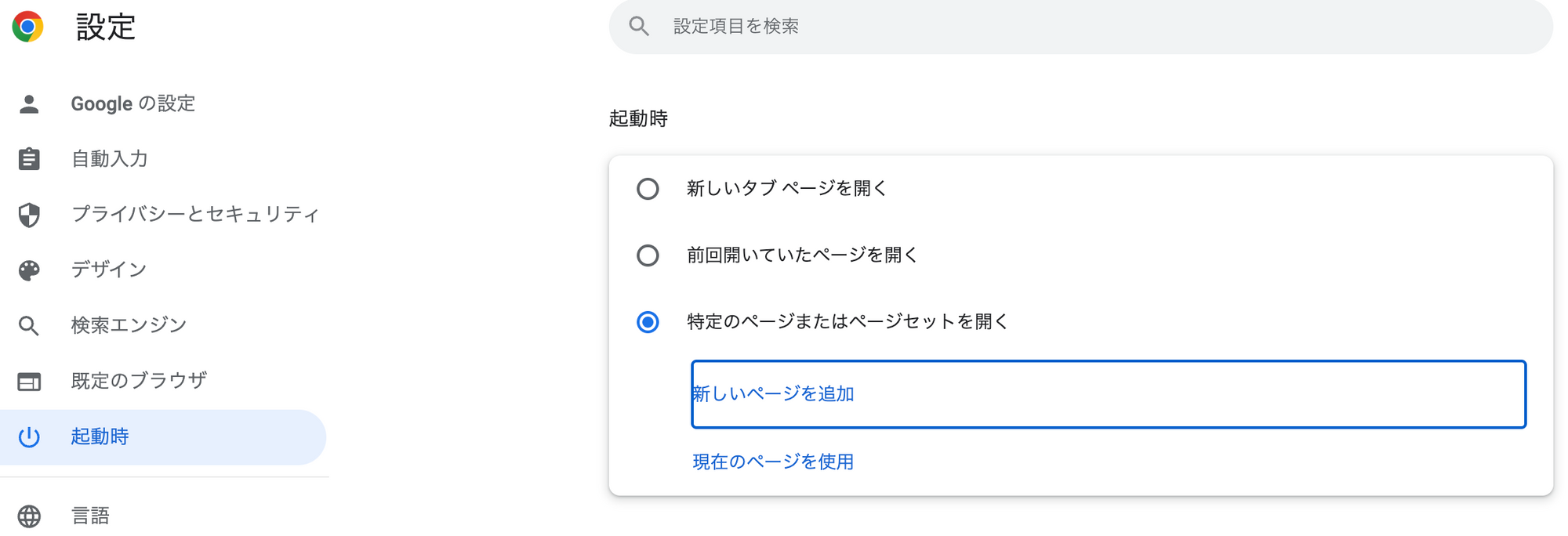
Task: Click the browser window icon in sidebar
Action: [x=29, y=382]
